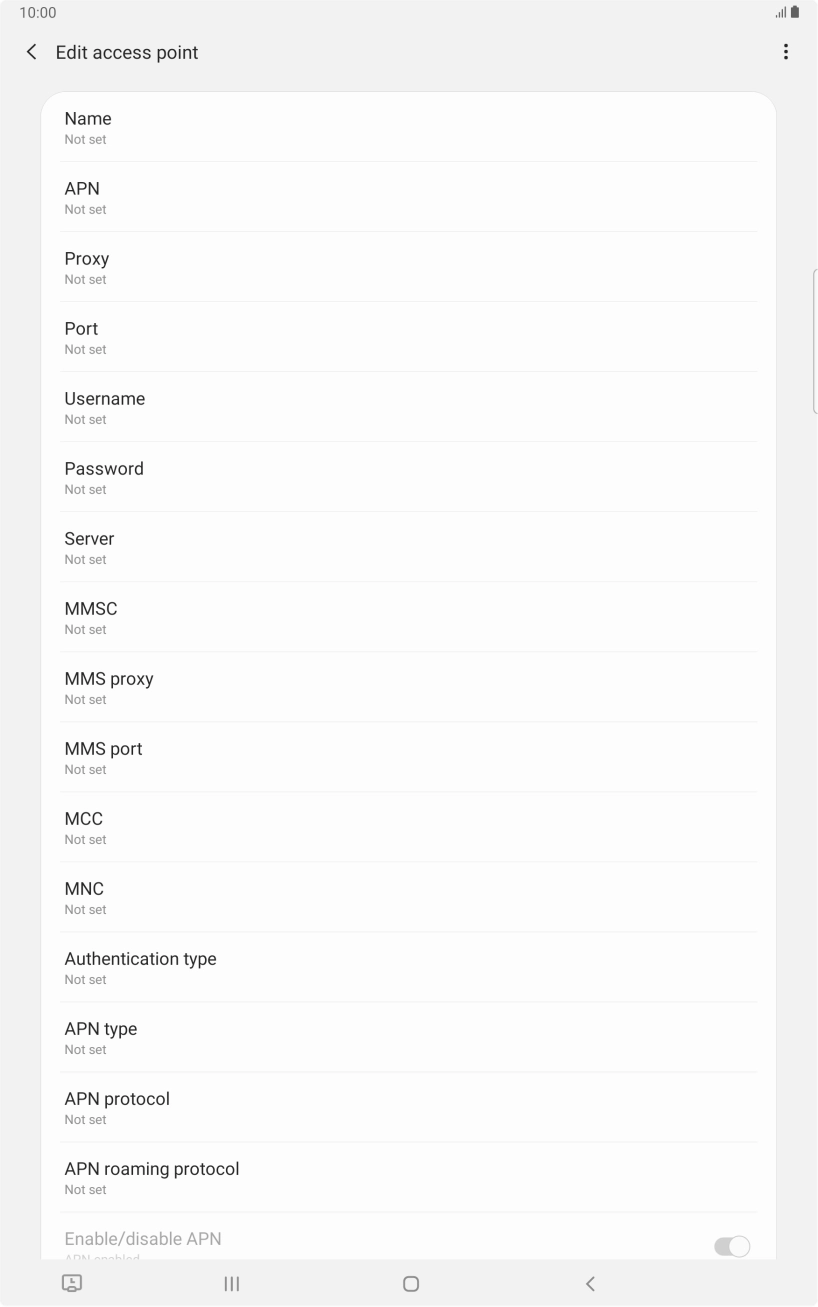Image resolution: width=818 pixels, height=1307 pixels.
Task: Tap the MCC setting row
Action: coord(408,827)
